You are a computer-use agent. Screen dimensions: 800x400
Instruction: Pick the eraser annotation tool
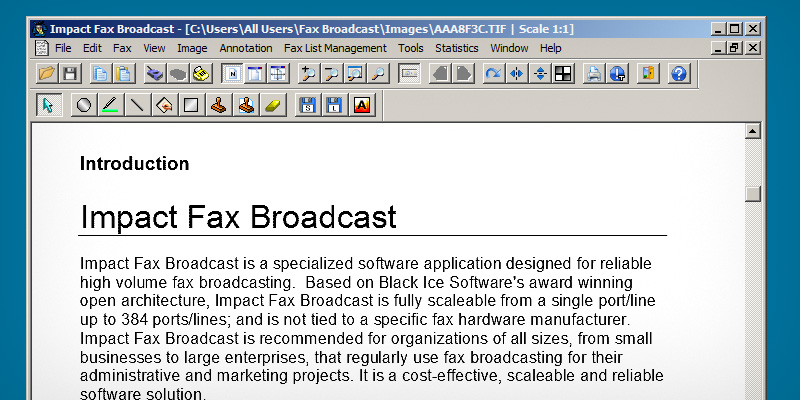pos(272,105)
